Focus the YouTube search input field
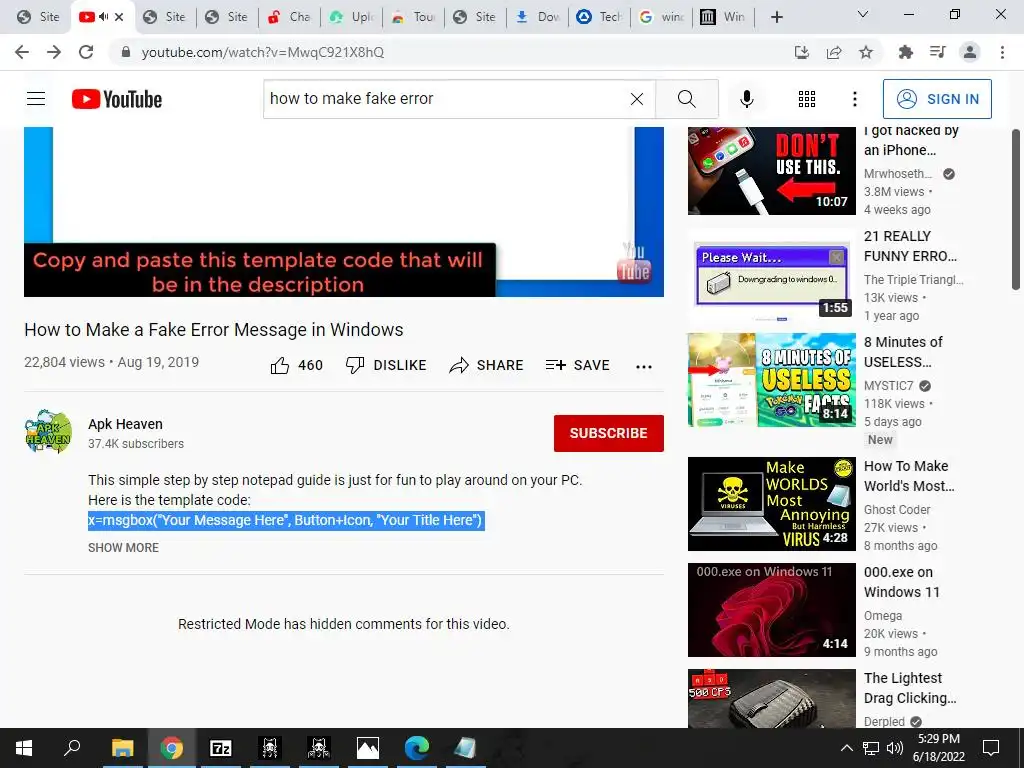This screenshot has height=768, width=1024. (x=447, y=99)
